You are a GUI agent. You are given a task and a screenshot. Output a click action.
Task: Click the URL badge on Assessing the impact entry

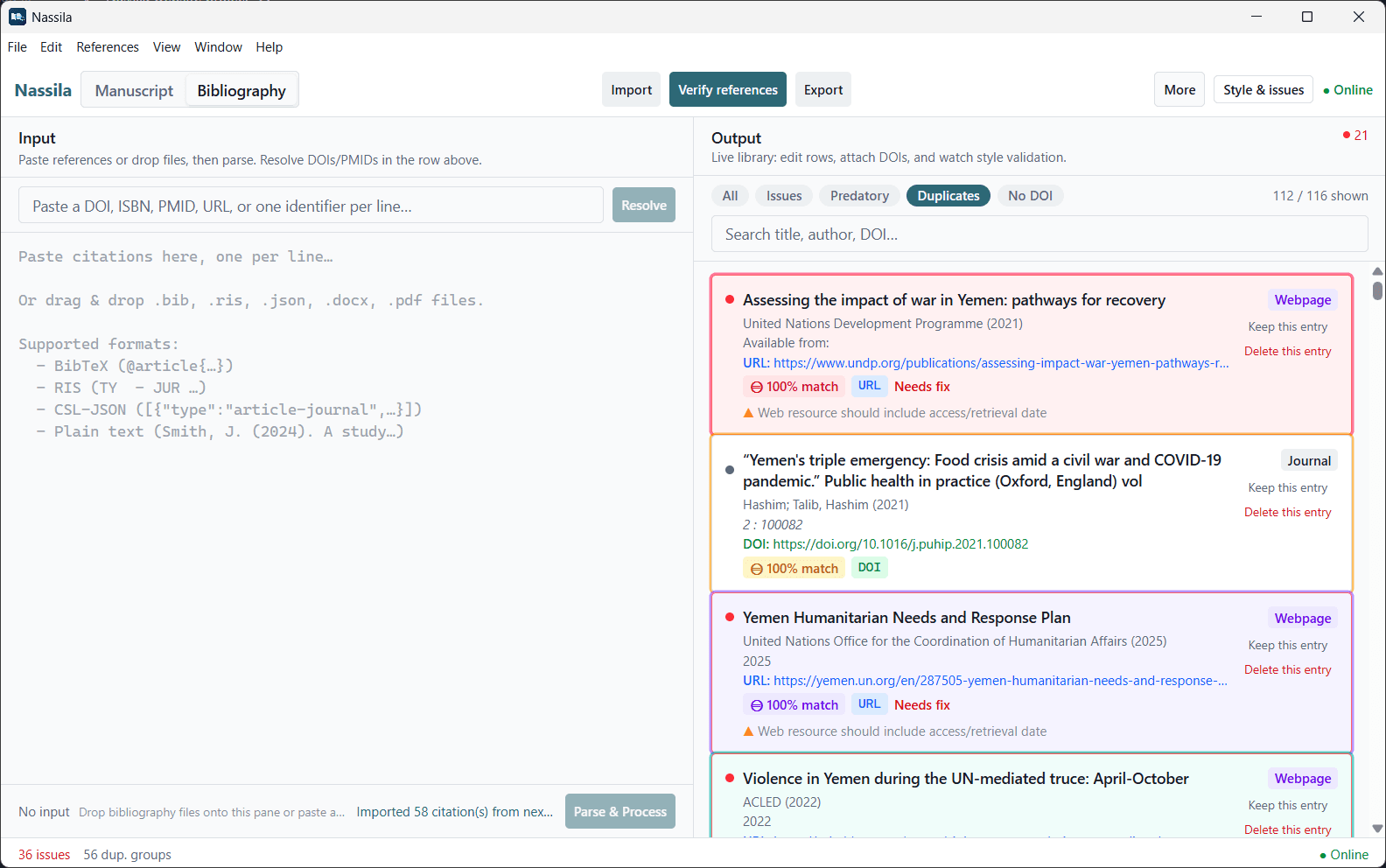(x=869, y=386)
